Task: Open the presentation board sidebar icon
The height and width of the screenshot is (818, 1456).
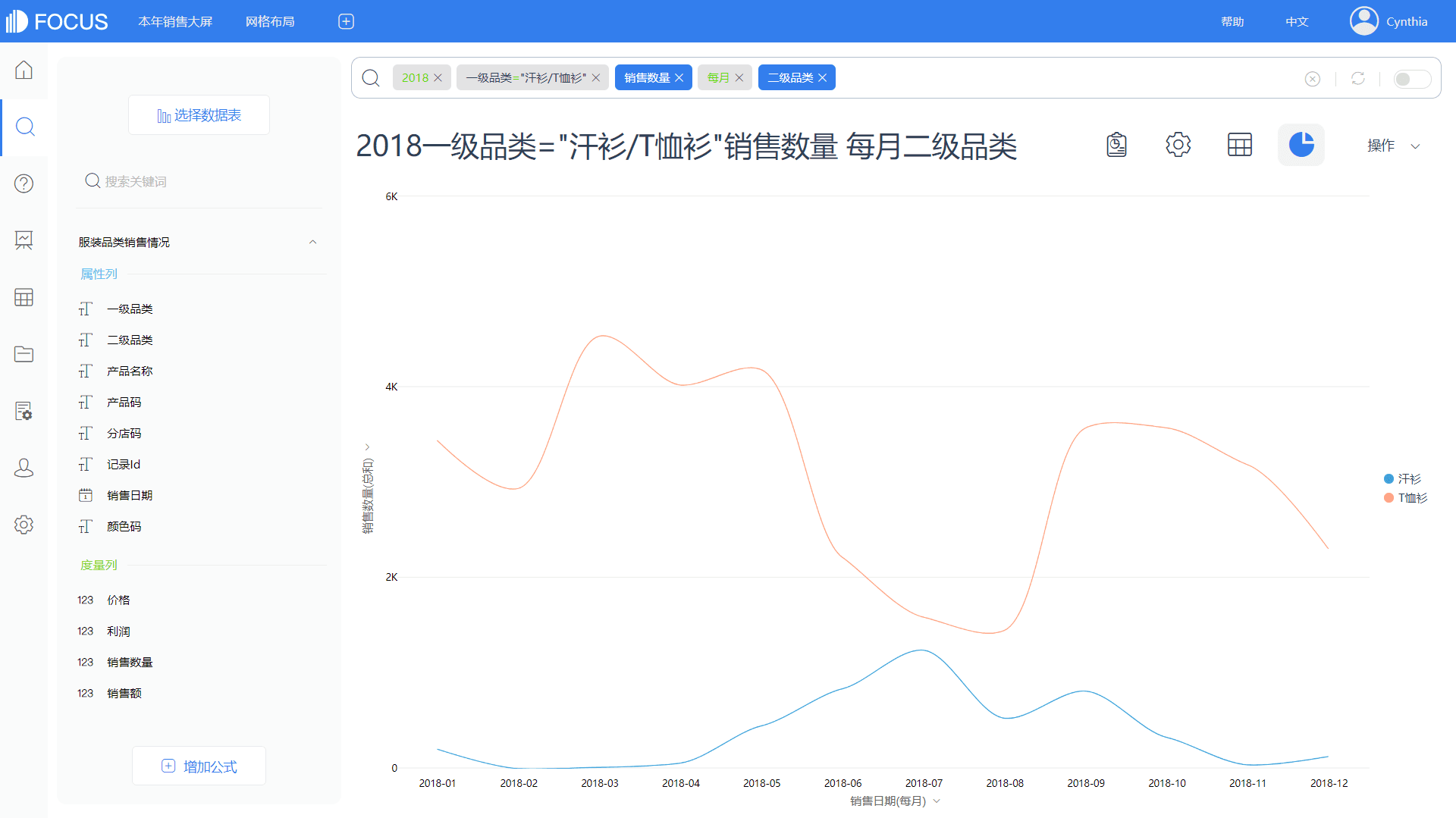Action: pyautogui.click(x=24, y=240)
